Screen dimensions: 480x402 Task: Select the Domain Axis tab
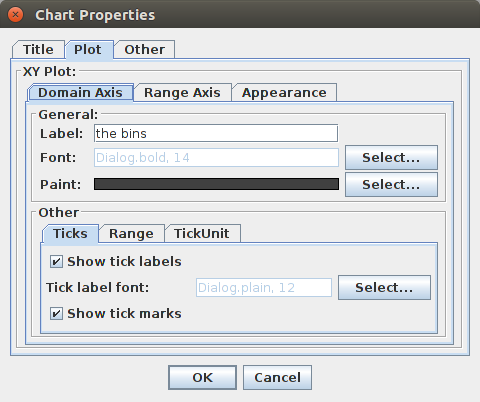(80, 93)
